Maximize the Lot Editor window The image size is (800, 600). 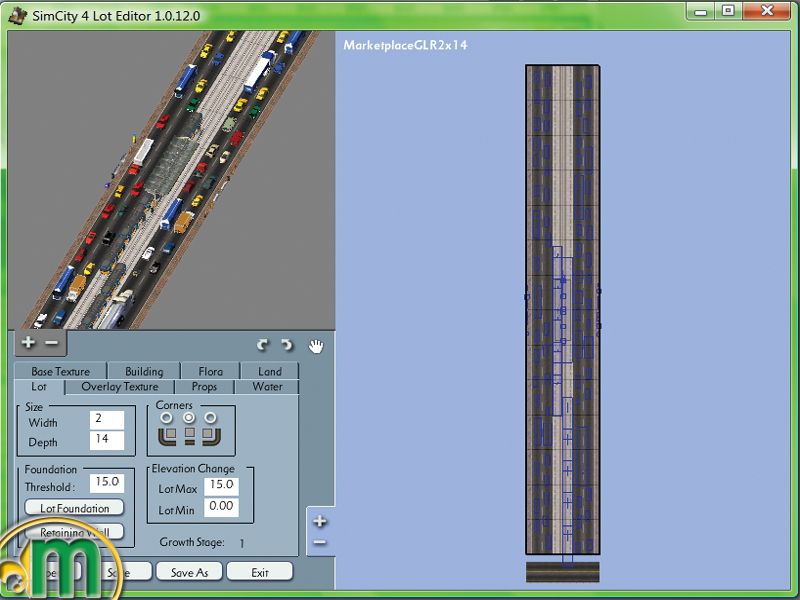tap(728, 11)
